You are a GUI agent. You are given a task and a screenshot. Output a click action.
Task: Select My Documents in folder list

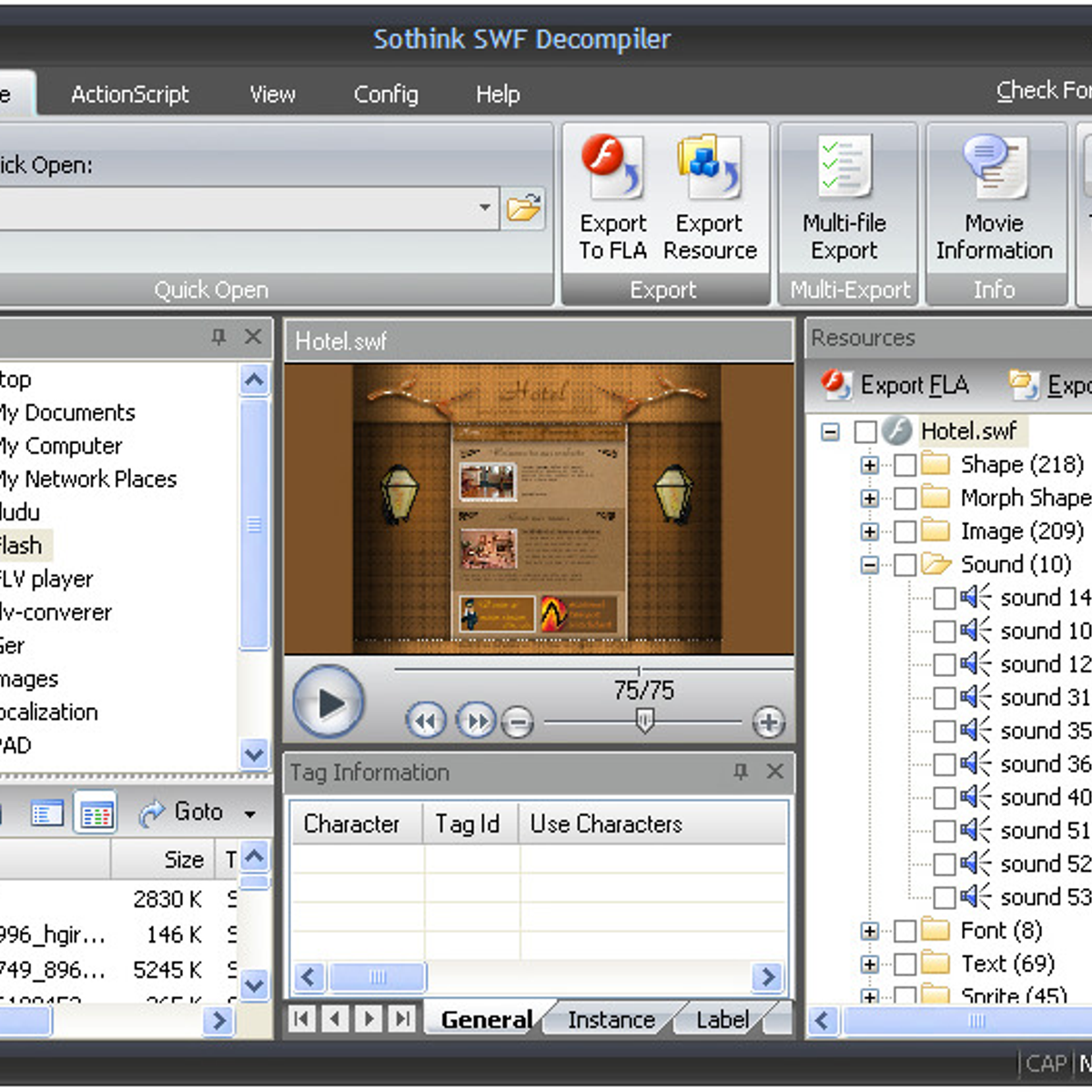coord(66,413)
